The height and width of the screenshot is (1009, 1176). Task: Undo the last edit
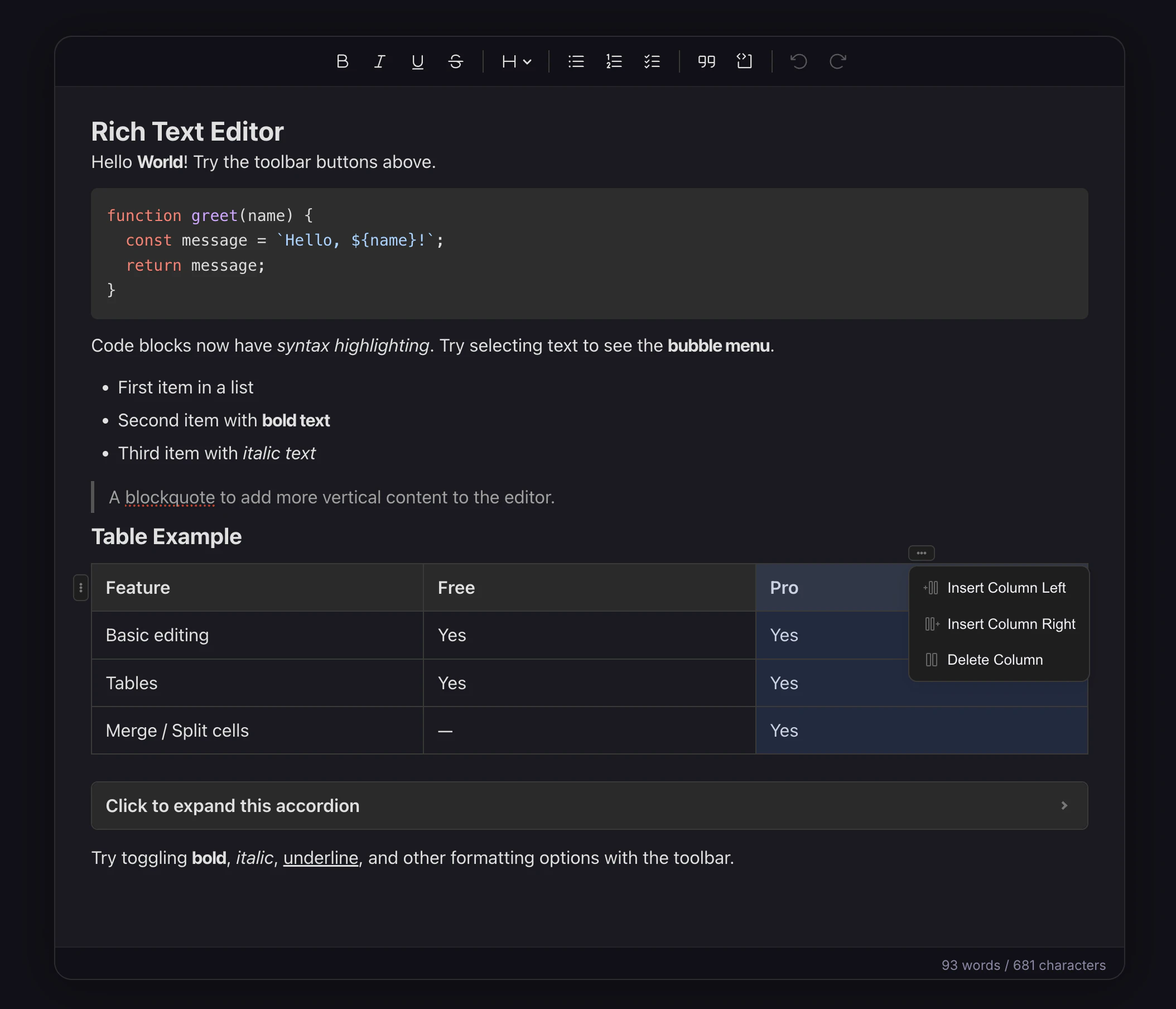click(x=798, y=61)
